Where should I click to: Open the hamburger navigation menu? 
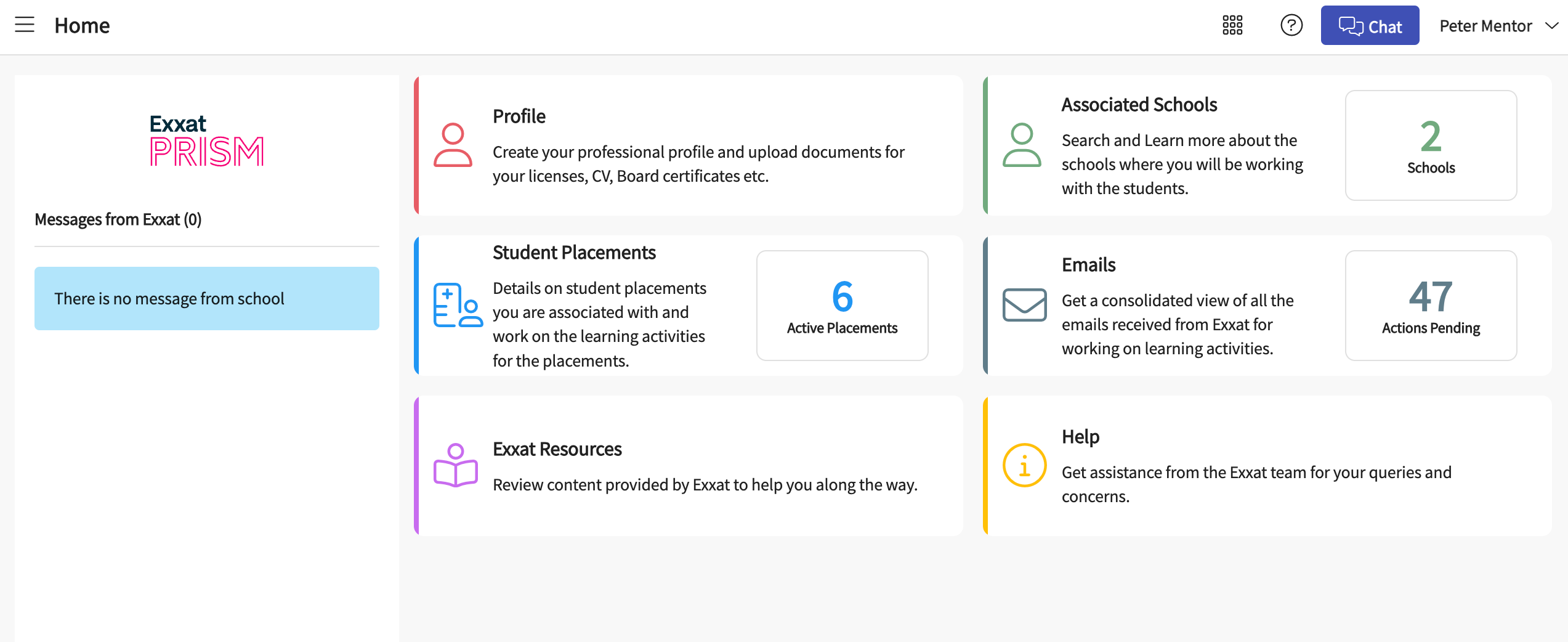25,25
